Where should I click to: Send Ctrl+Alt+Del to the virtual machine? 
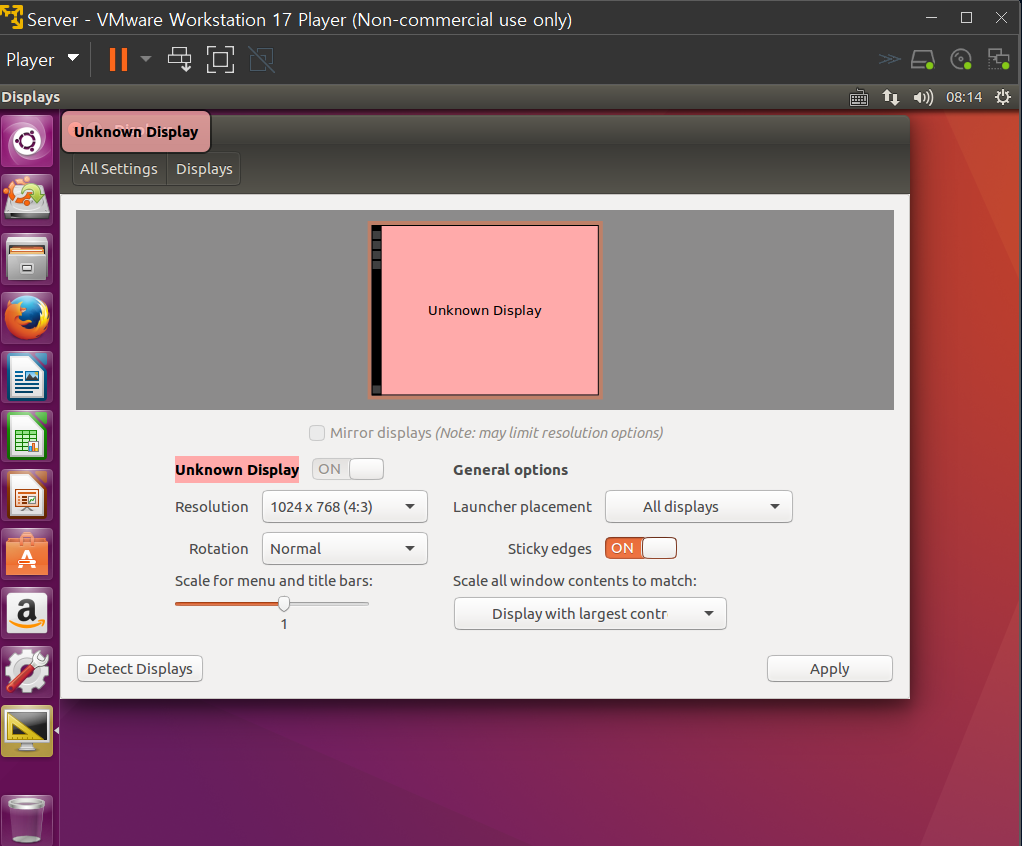[180, 59]
